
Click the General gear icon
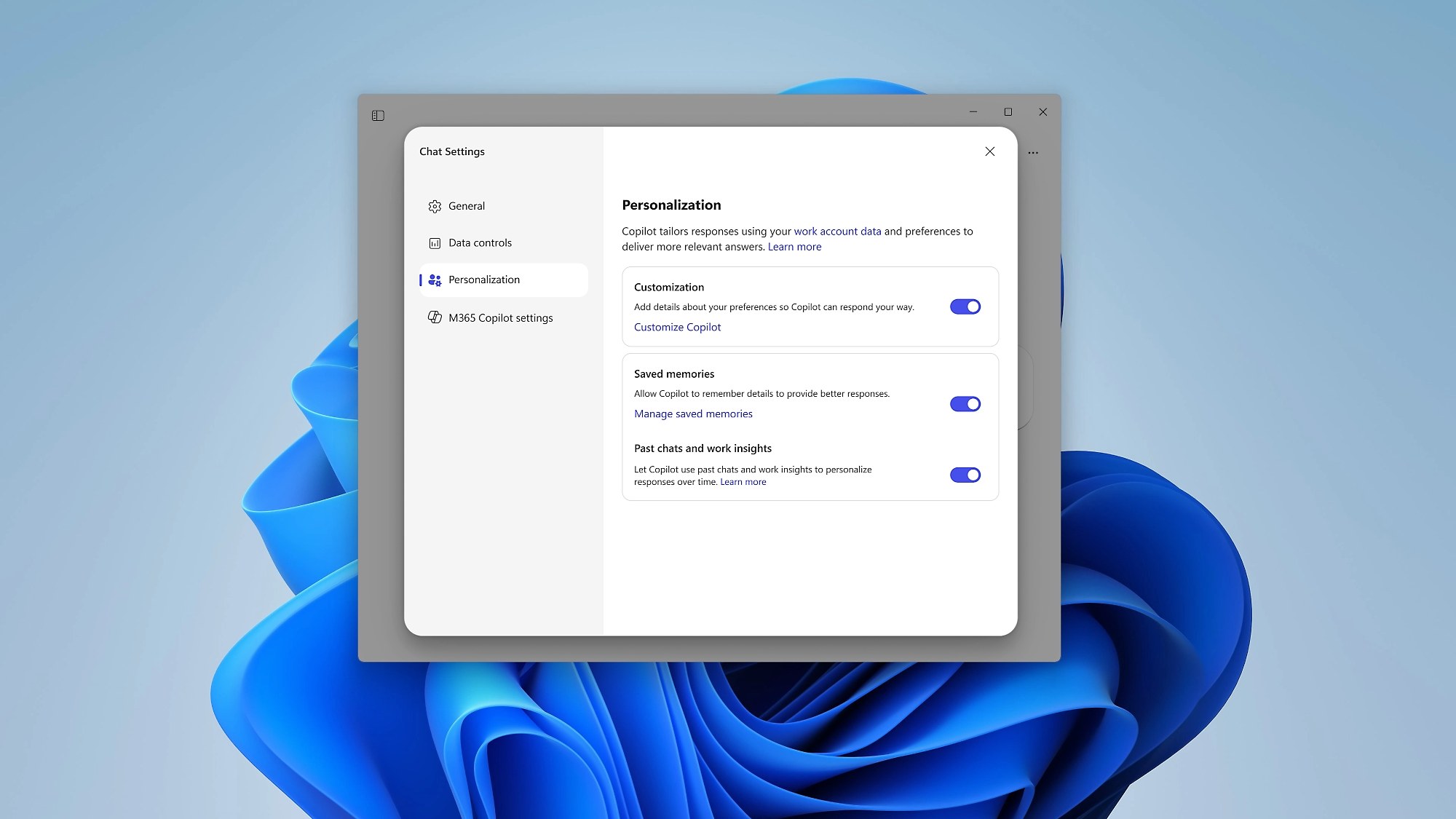435,207
